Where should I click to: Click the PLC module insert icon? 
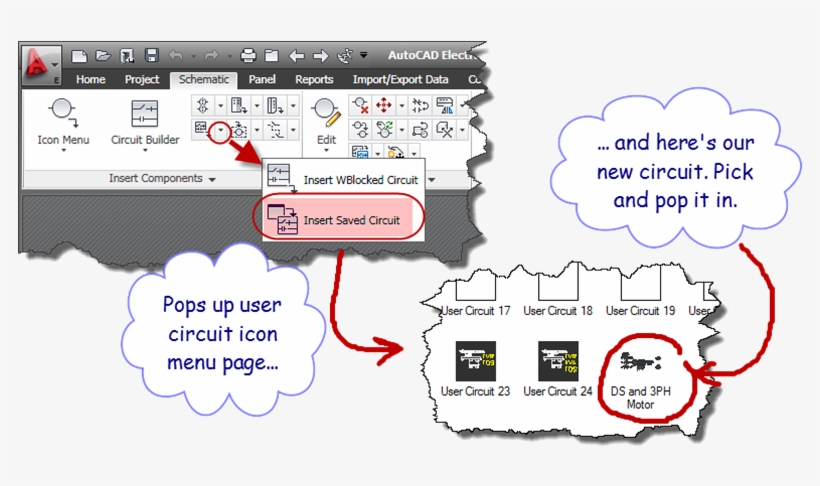click(239, 106)
